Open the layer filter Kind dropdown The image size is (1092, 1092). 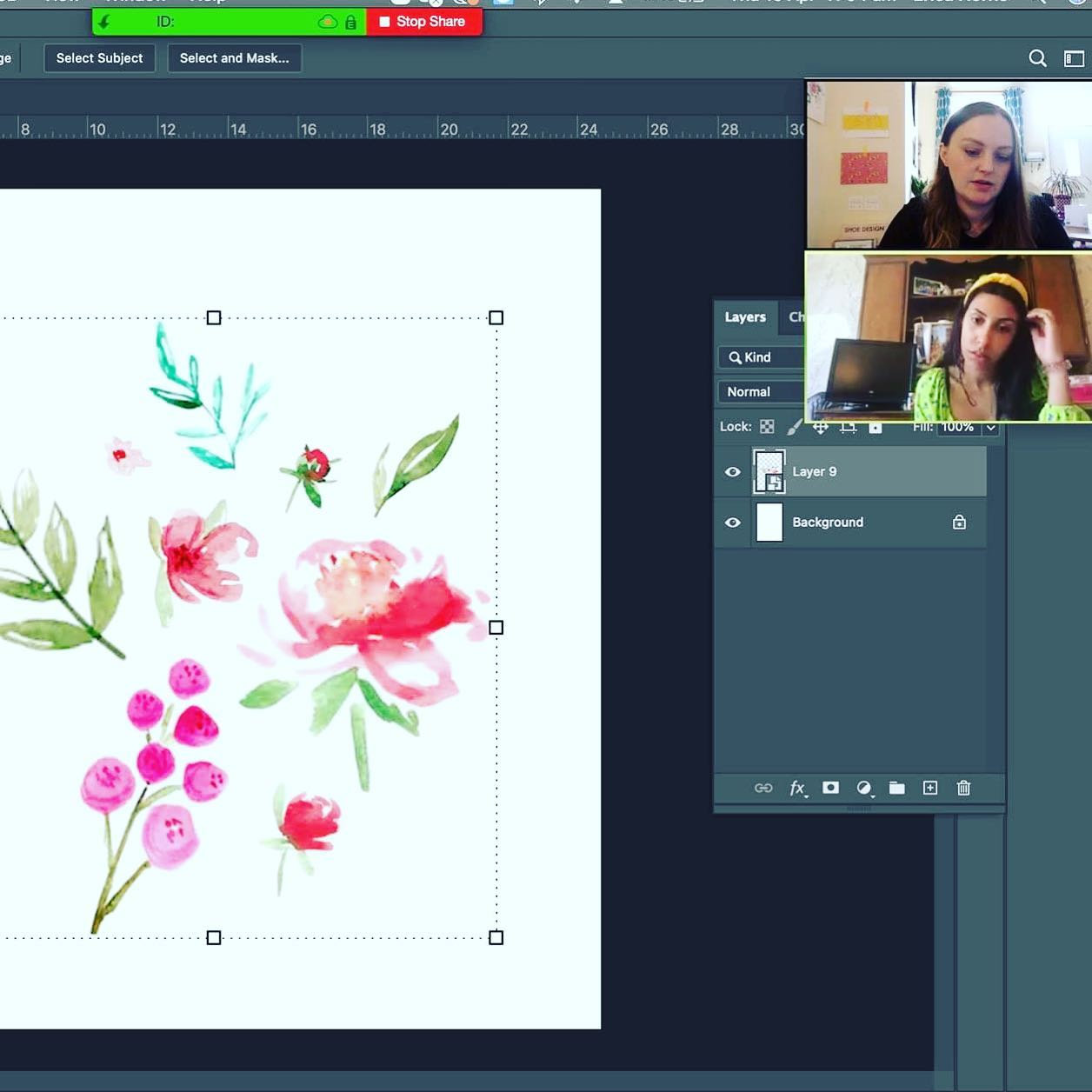pos(758,356)
